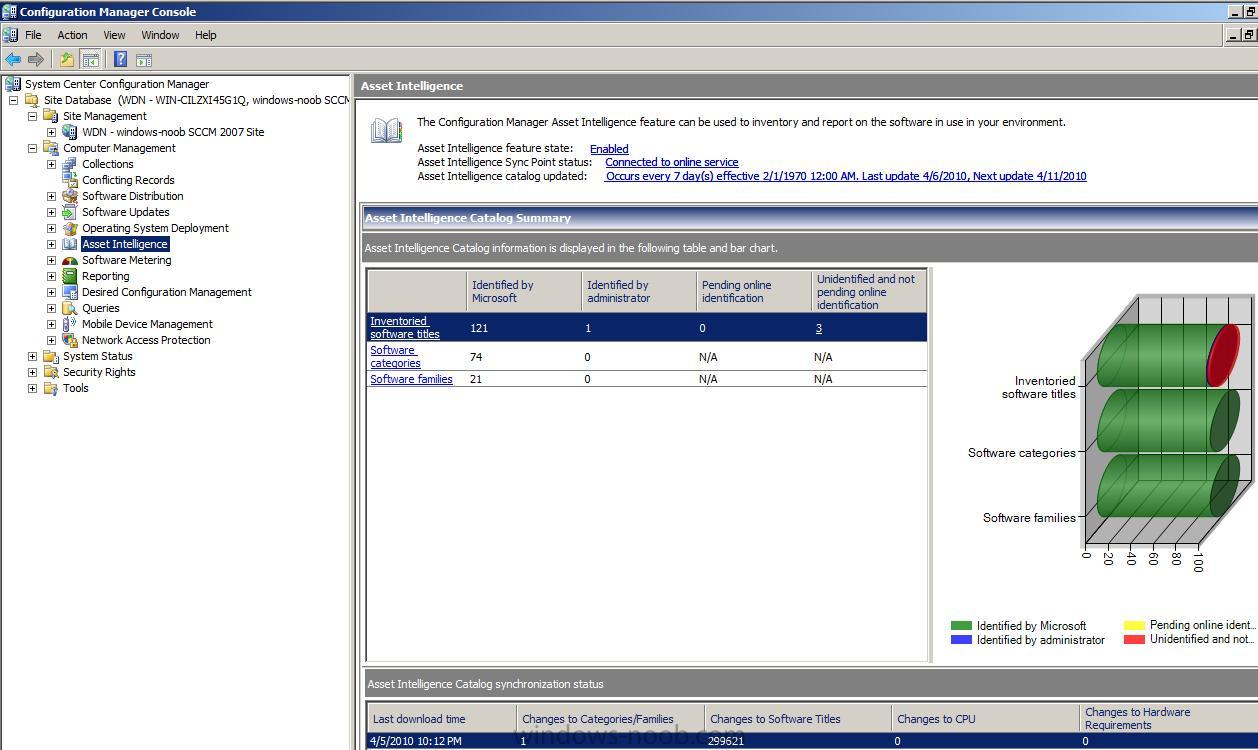1258x750 pixels.
Task: Toggle the Show/Hide Console Tree button
Action: point(91,60)
